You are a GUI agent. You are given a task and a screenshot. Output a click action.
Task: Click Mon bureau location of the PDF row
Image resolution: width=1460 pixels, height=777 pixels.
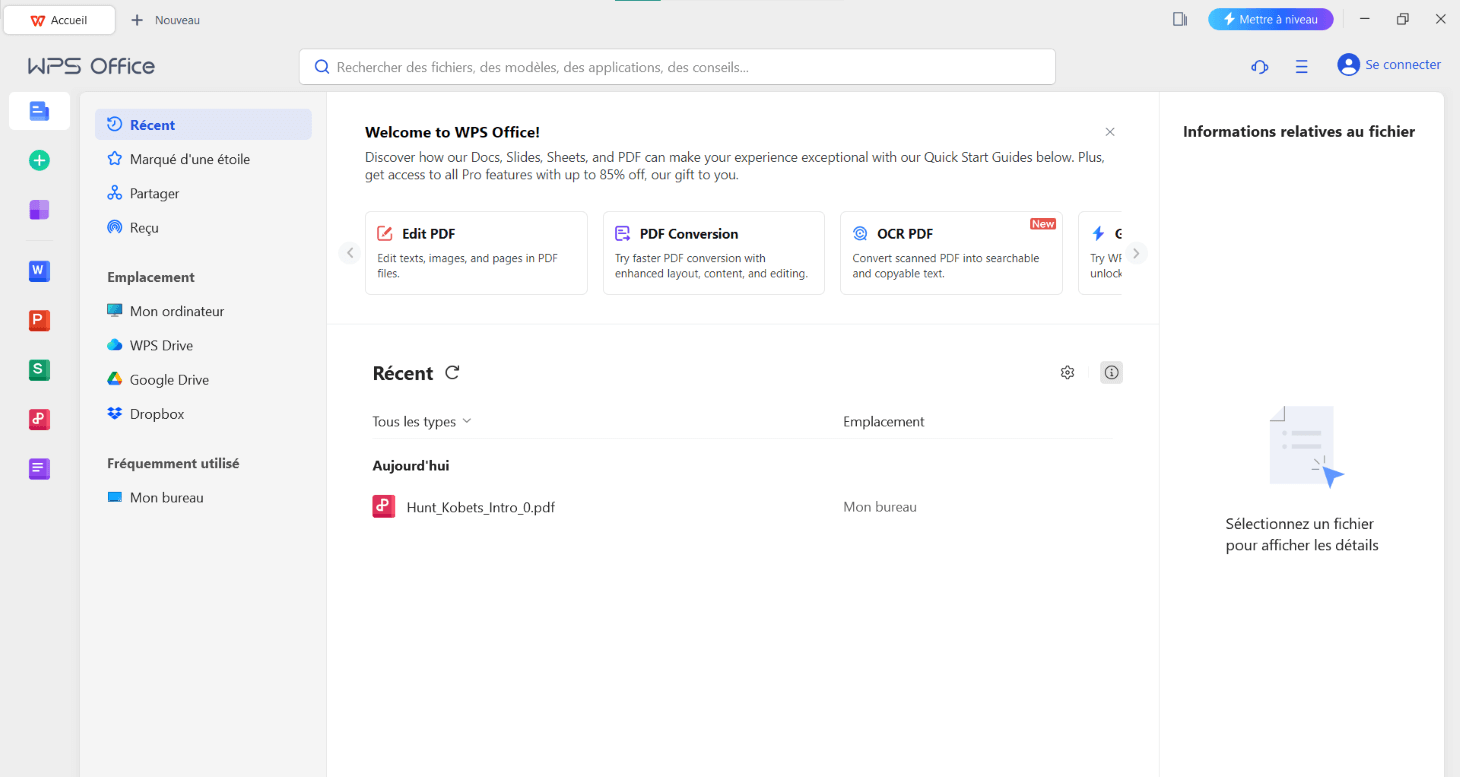(x=880, y=507)
